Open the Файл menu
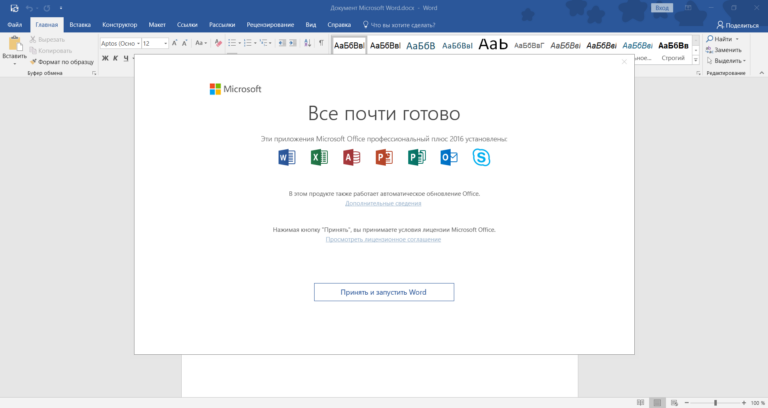Screen dimensions: 768x408 15,24
